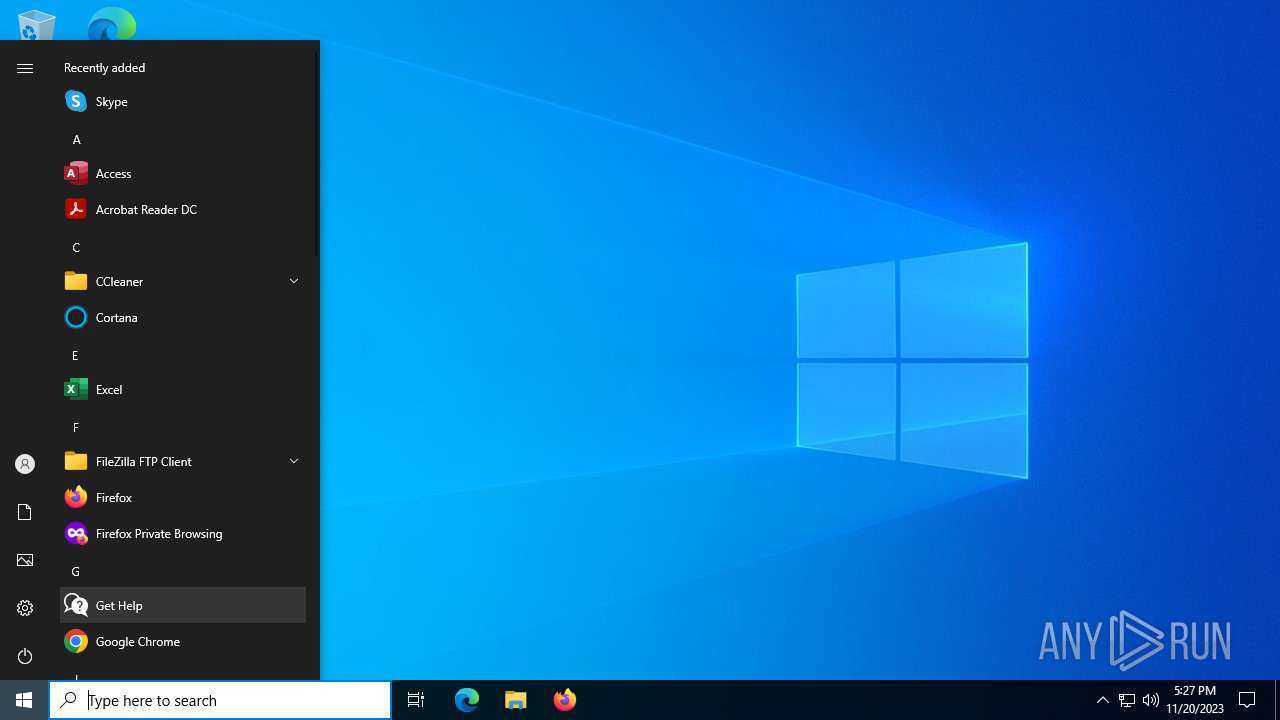The width and height of the screenshot is (1280, 720).
Task: Launch Google Chrome from Start menu
Action: (x=183, y=641)
